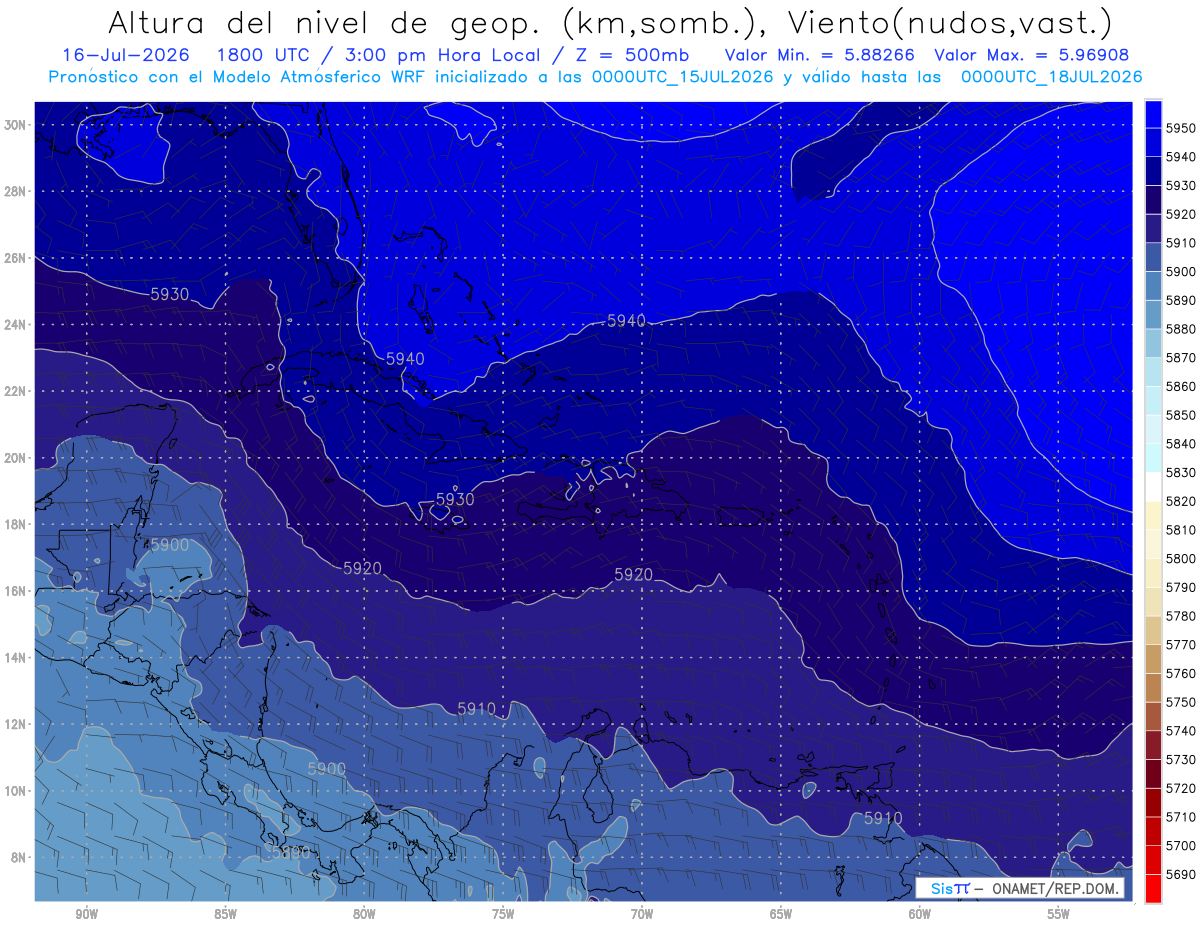Viewport: 1200px width, 927px height.
Task: Click the legend value 5880
Action: [x=1180, y=329]
